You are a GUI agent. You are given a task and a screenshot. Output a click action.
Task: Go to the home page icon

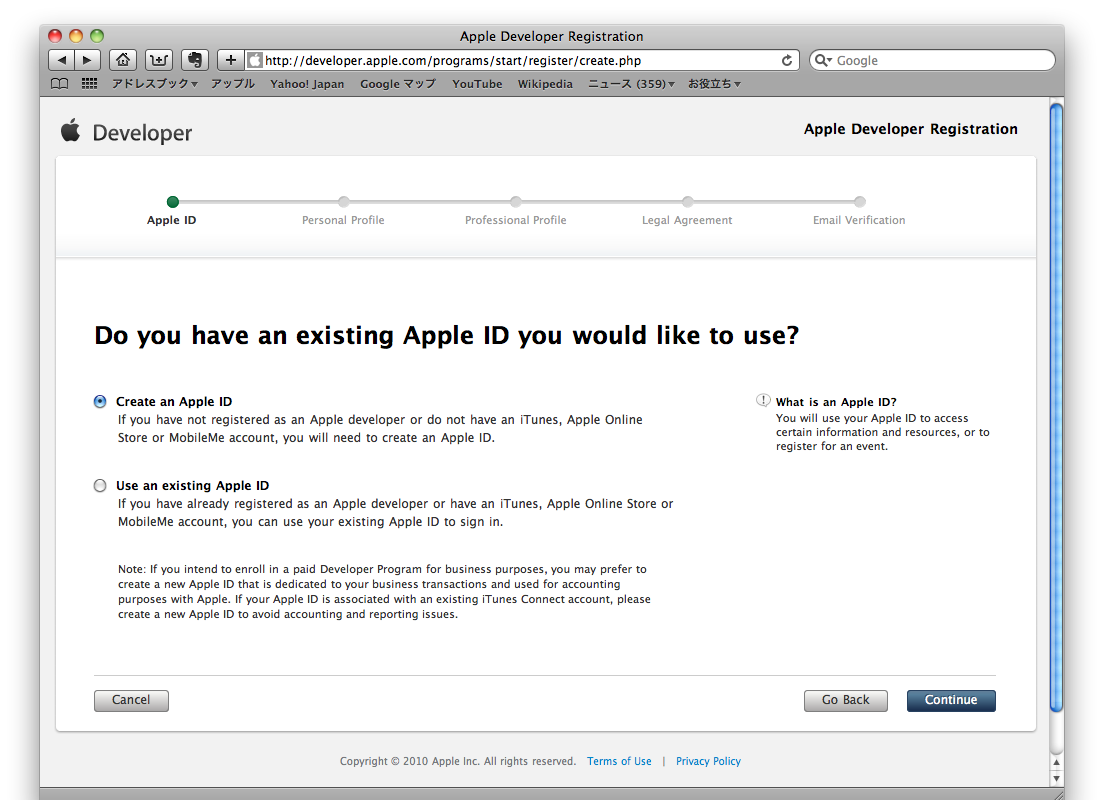[122, 60]
